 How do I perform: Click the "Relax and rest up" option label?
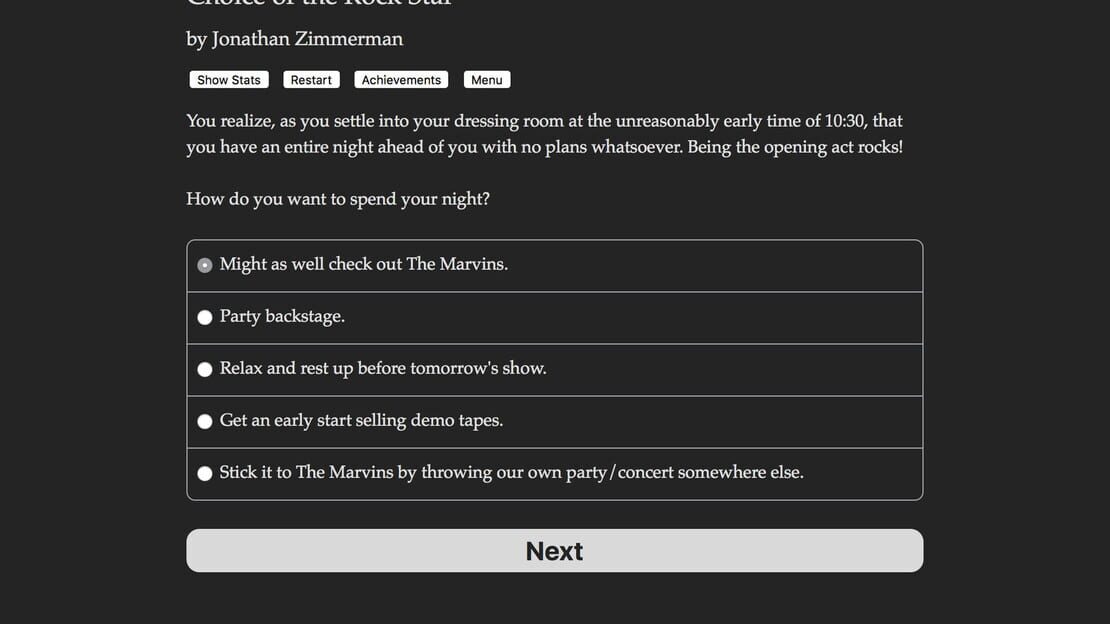tap(383, 368)
